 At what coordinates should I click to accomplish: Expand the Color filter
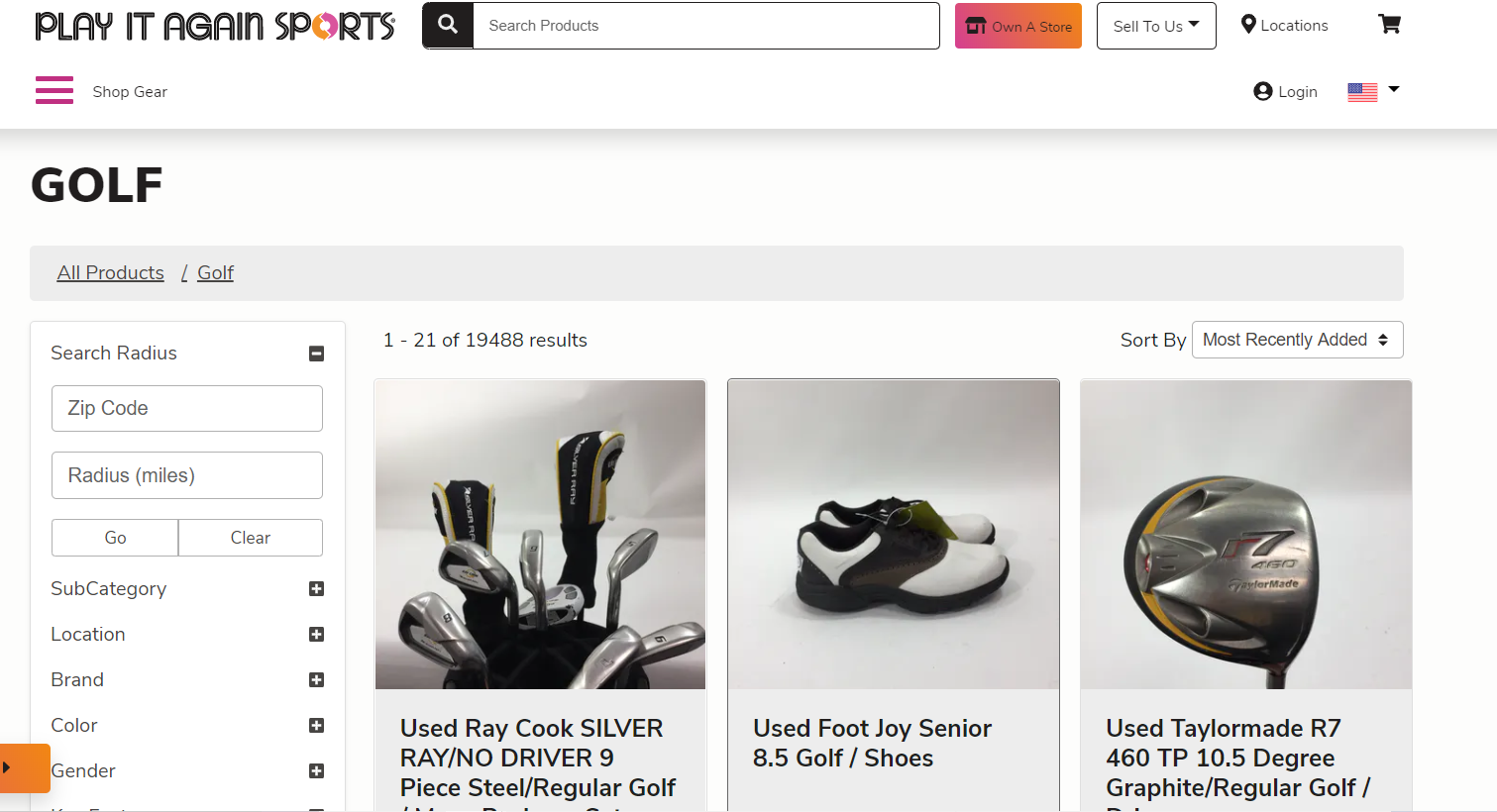[x=316, y=726]
